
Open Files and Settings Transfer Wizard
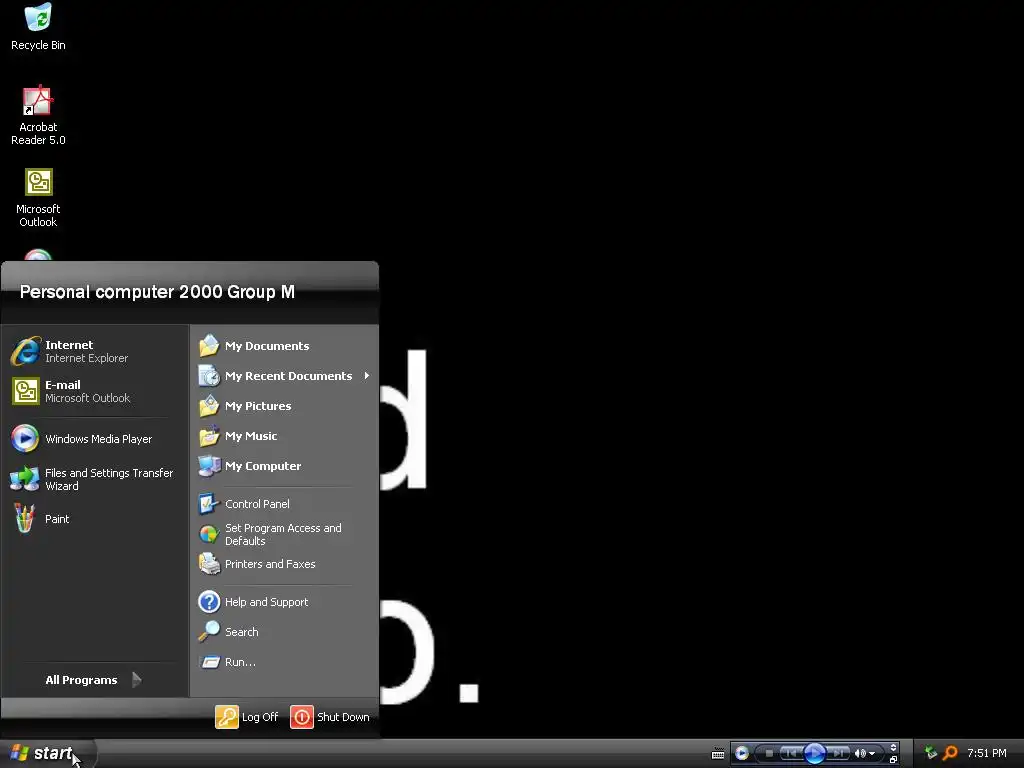coord(95,479)
